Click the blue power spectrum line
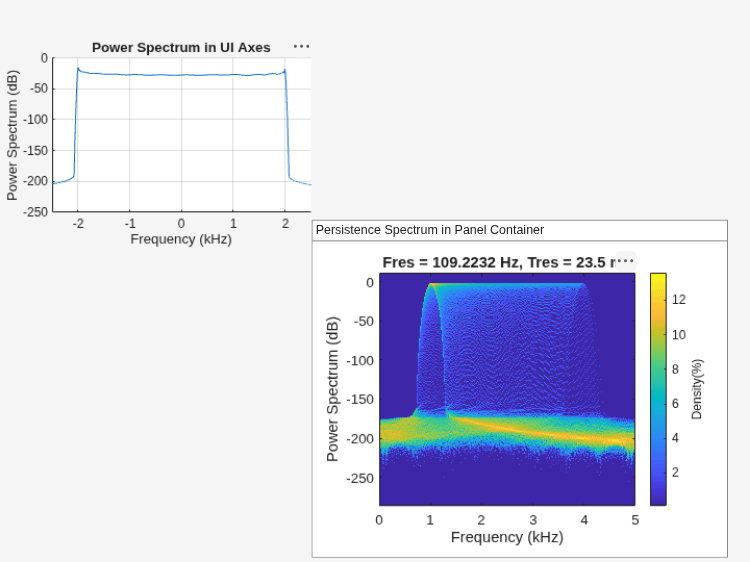 point(182,75)
